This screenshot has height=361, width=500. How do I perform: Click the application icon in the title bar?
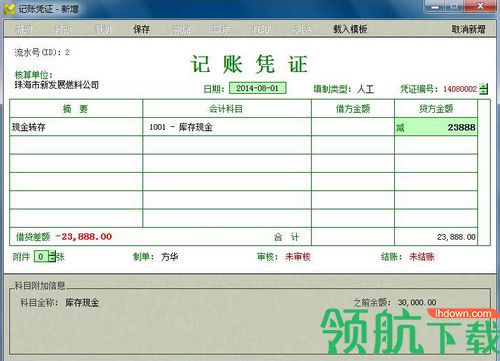pos(9,8)
